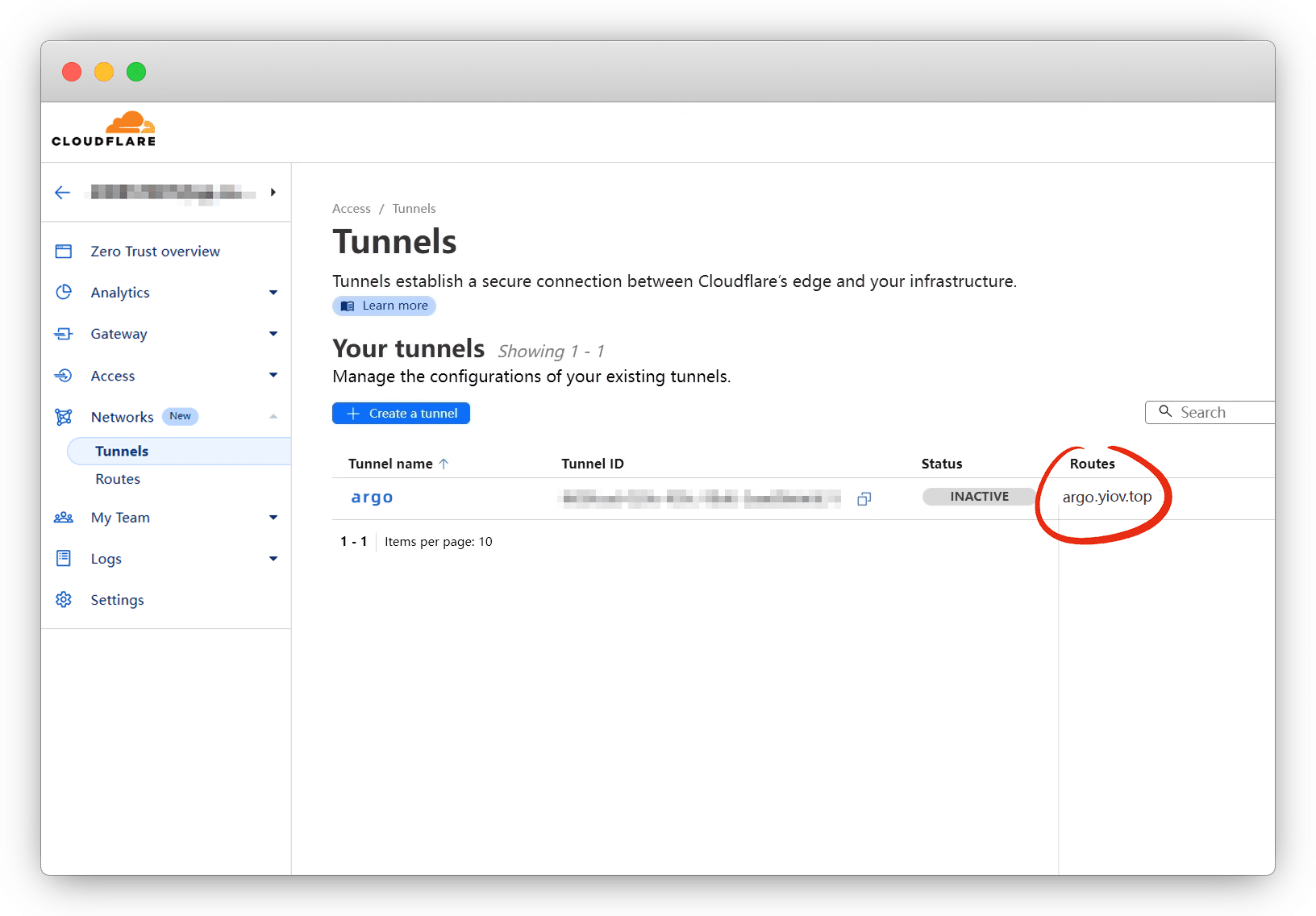This screenshot has height=916, width=1316.
Task: Click the Analytics pie chart icon
Action: tap(64, 293)
